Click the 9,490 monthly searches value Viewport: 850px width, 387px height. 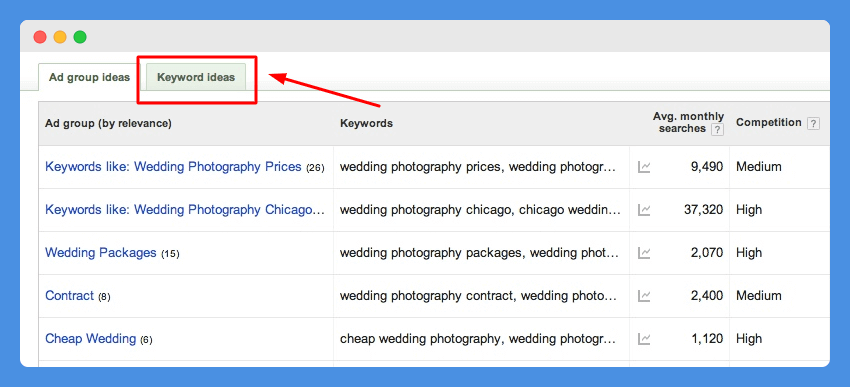coord(707,167)
